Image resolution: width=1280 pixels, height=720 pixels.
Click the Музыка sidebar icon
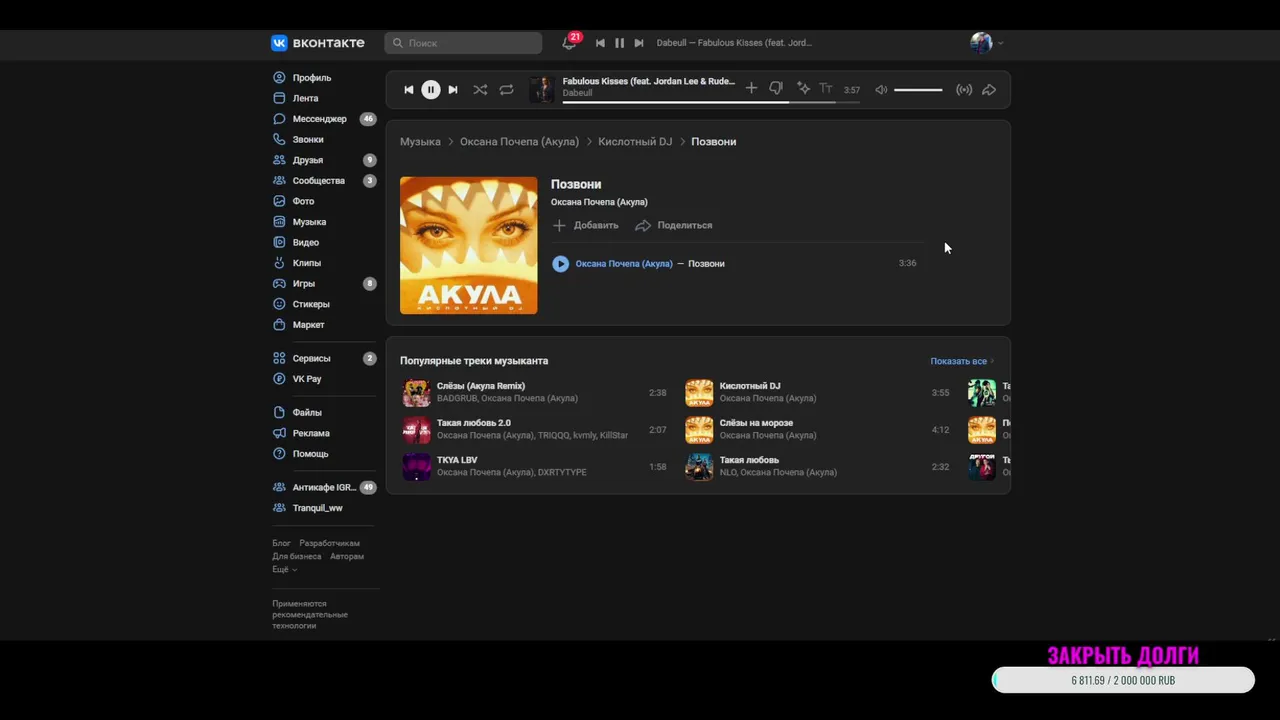click(x=280, y=222)
